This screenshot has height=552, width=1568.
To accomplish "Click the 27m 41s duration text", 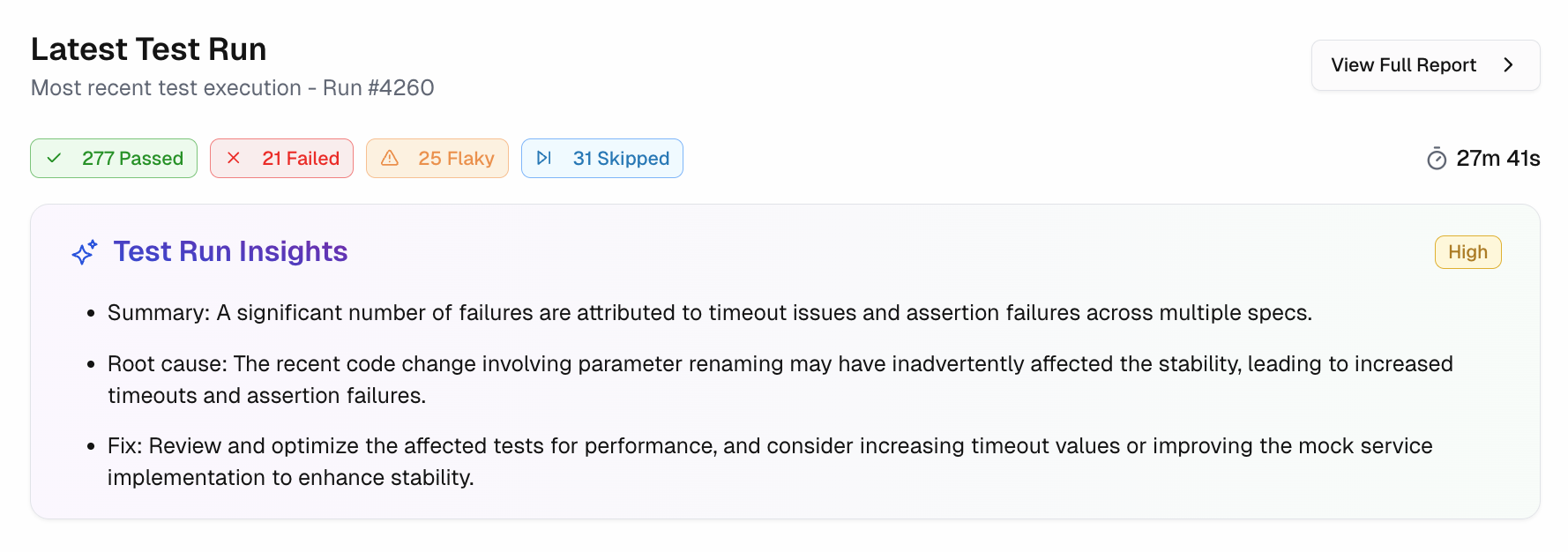I will tap(1497, 159).
